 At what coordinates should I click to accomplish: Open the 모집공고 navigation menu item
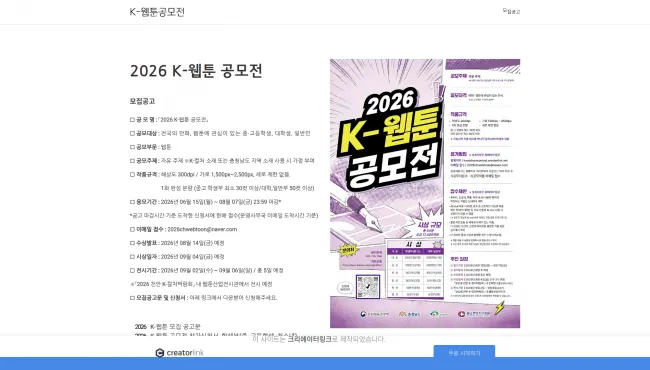(x=512, y=12)
